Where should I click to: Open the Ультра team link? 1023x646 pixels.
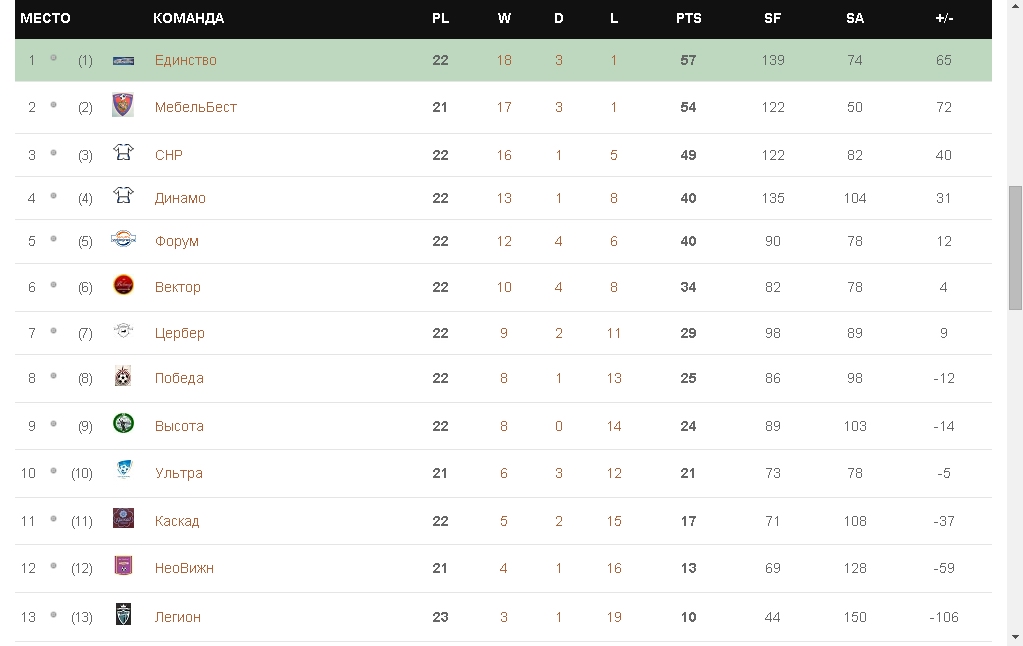178,473
